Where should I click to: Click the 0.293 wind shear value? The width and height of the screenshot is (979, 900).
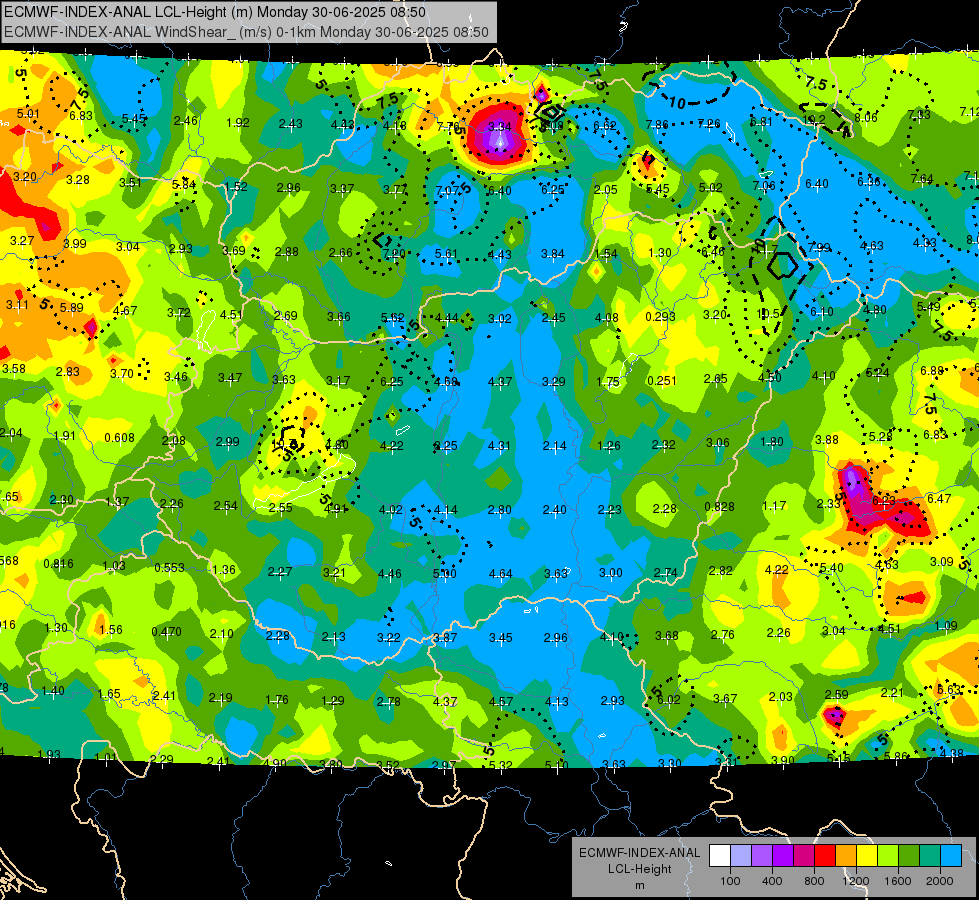tap(661, 317)
